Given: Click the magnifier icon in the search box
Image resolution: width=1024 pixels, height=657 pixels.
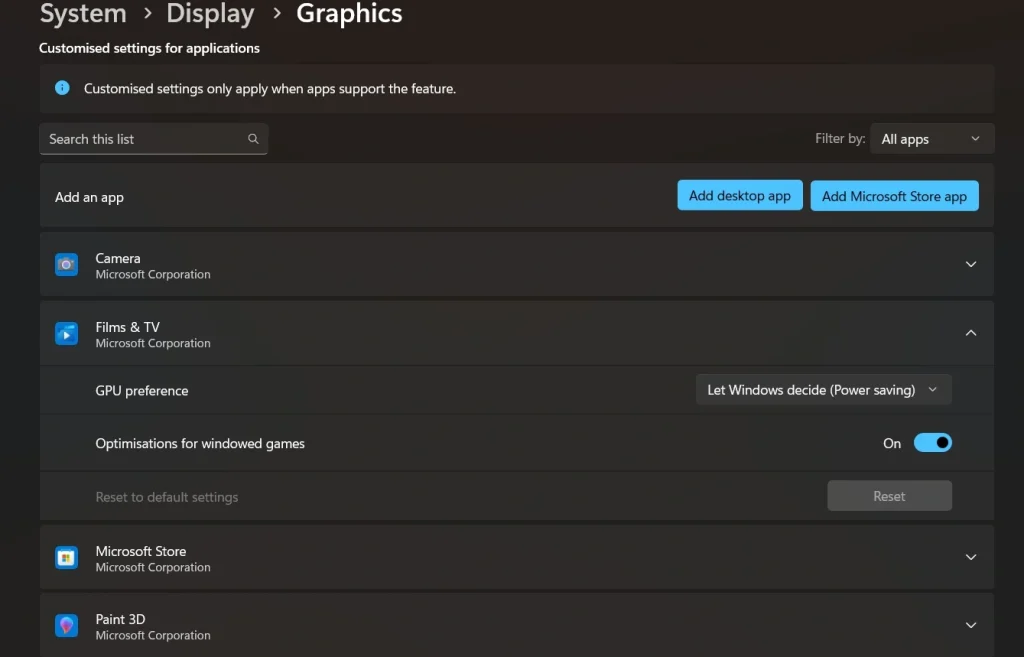Looking at the screenshot, I should pos(253,138).
